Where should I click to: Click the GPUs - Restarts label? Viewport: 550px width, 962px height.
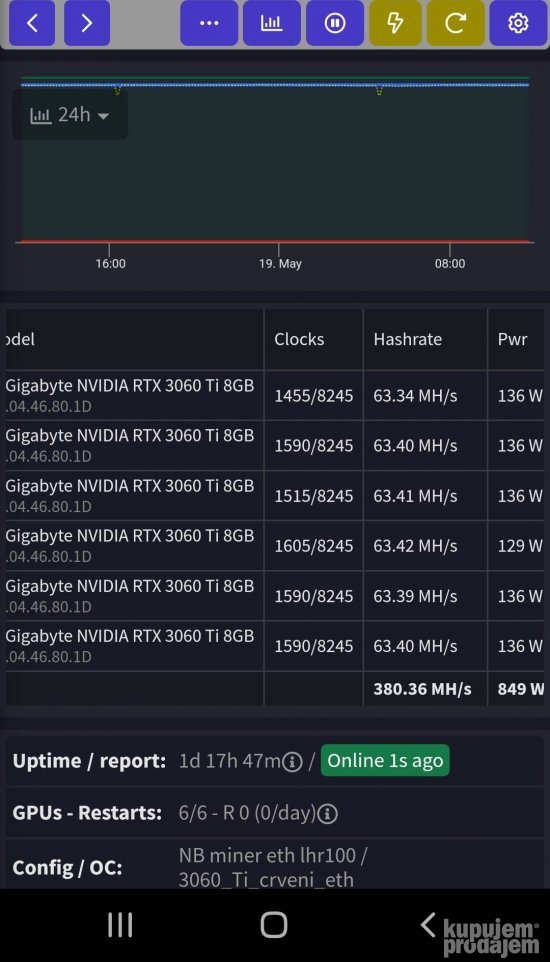pyautogui.click(x=87, y=814)
